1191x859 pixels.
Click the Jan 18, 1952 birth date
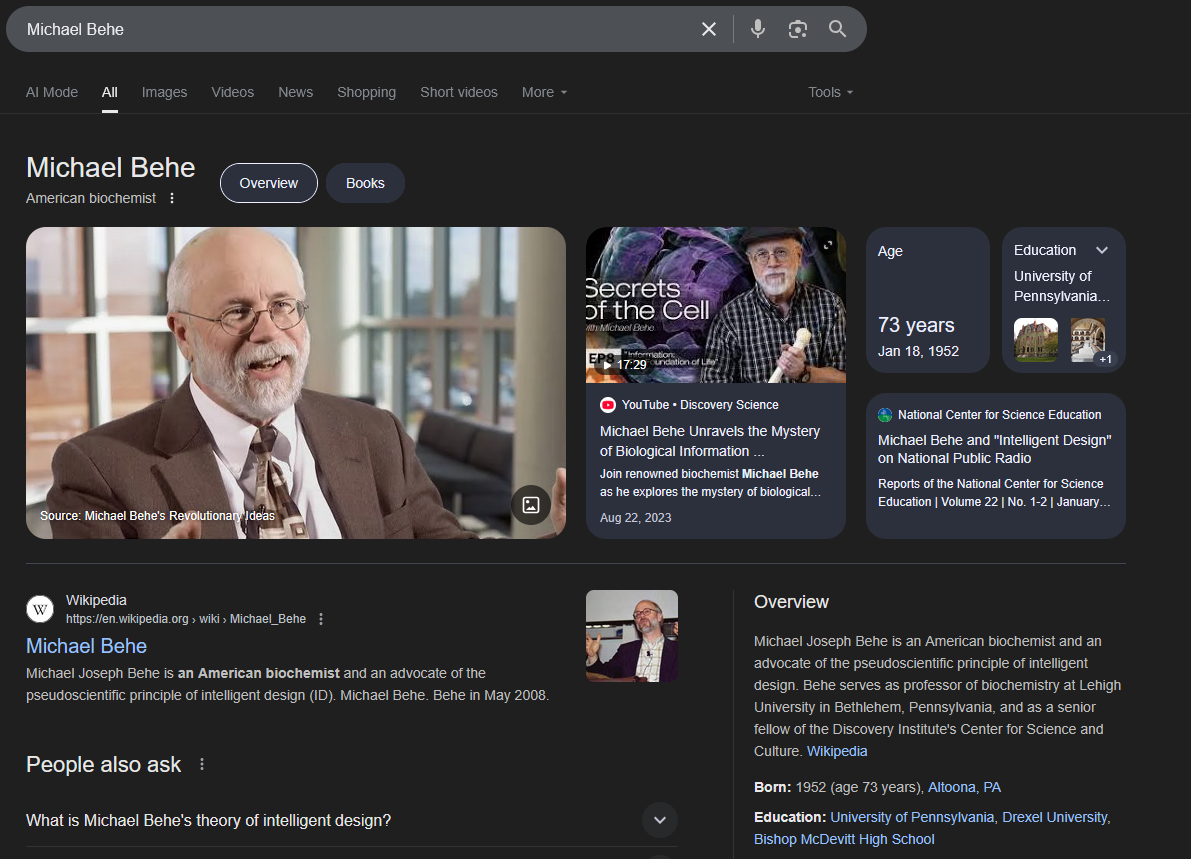point(918,351)
